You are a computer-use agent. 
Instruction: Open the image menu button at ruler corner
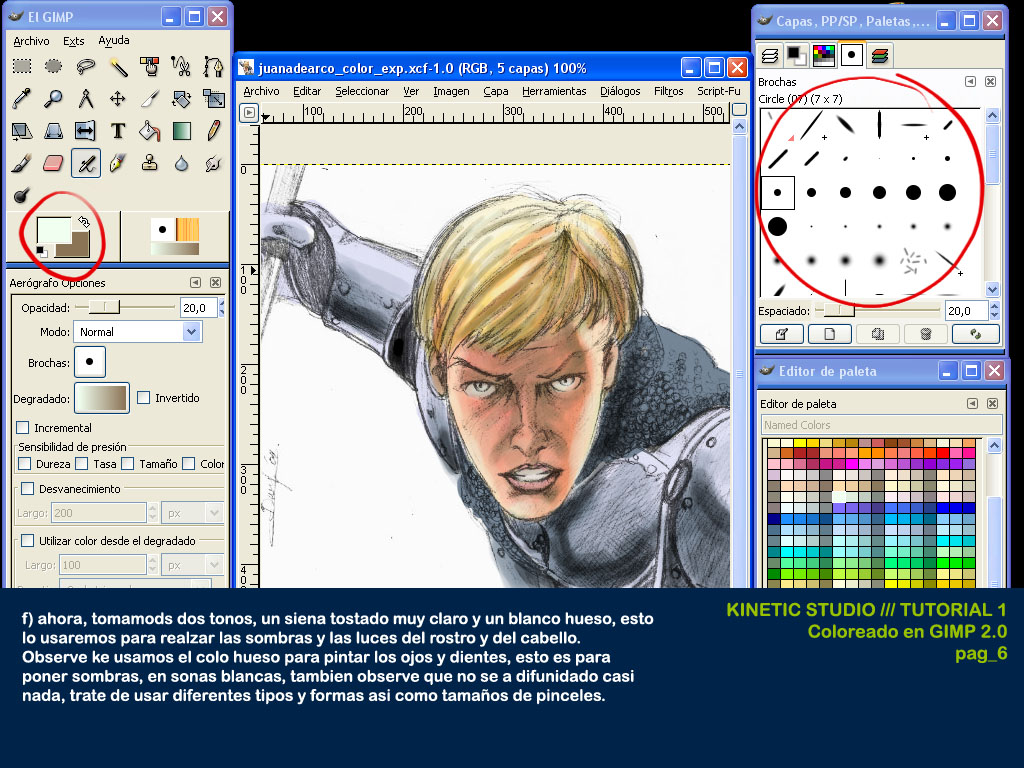pyautogui.click(x=249, y=112)
